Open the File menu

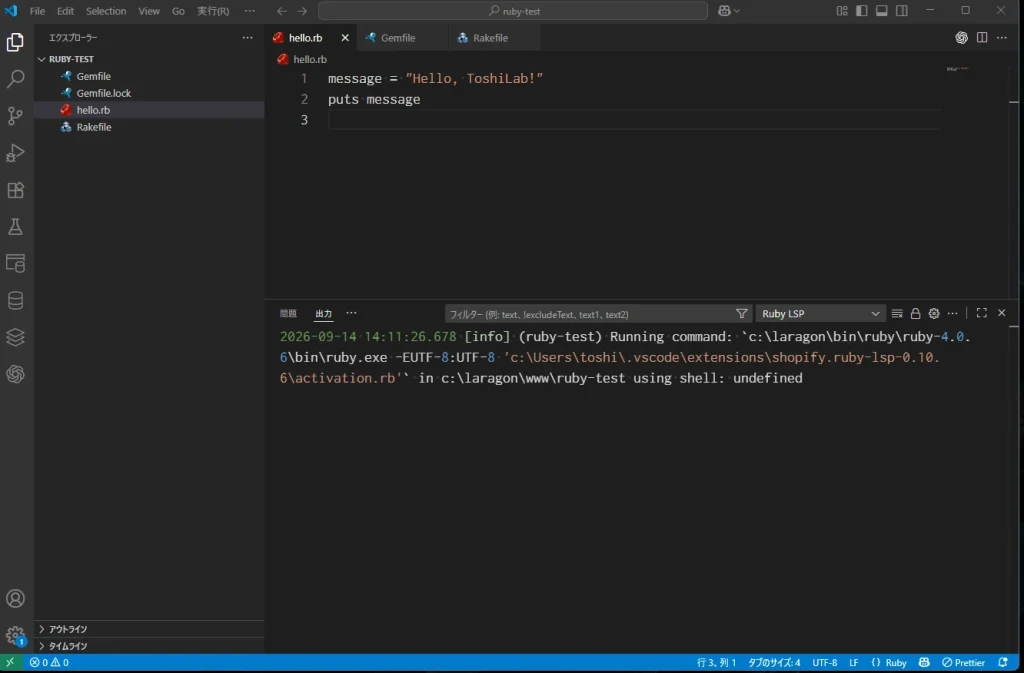37,11
